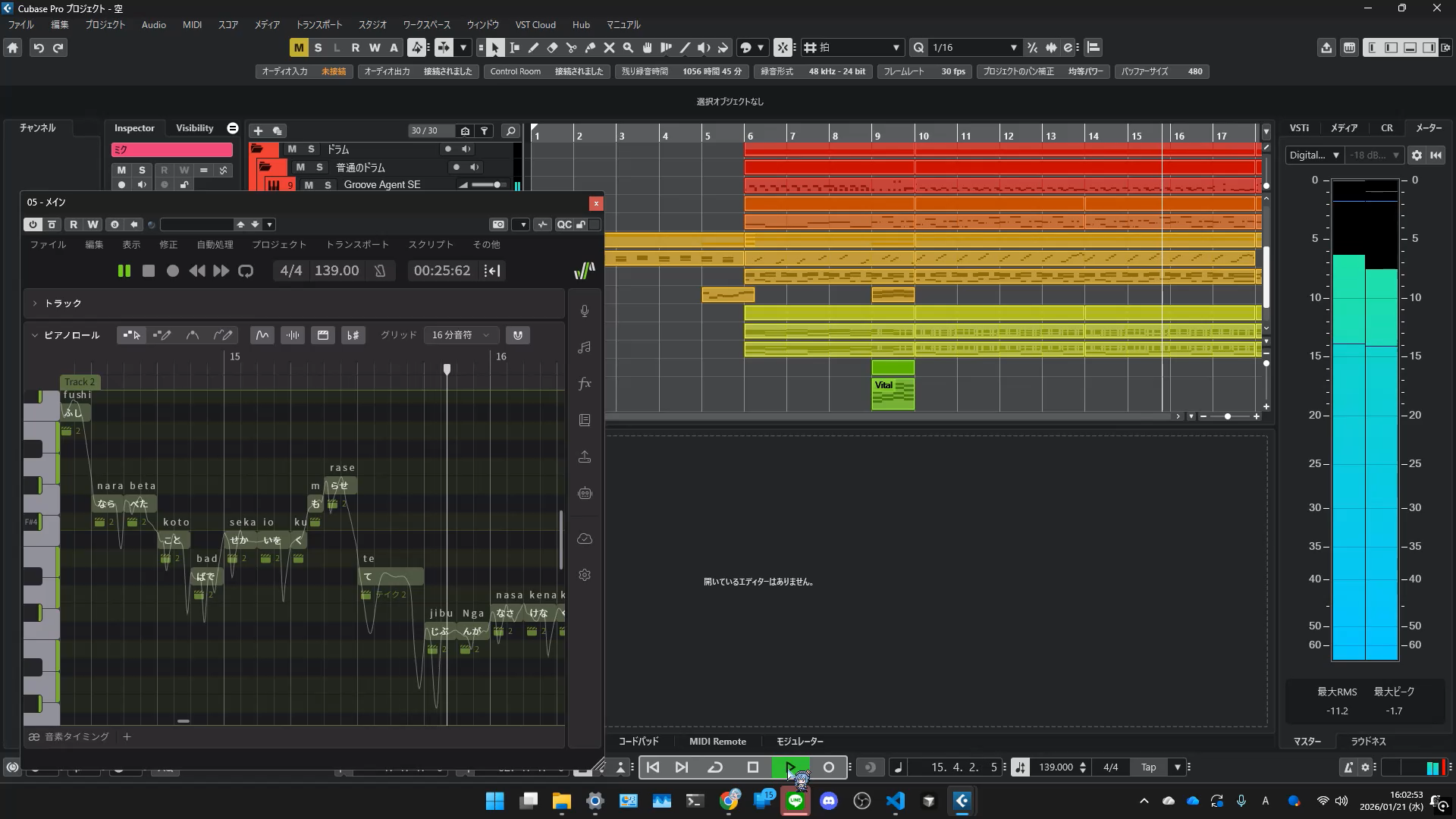Toggle snap on in Cubase toolbar
The height and width of the screenshot is (819, 1456).
click(x=783, y=48)
